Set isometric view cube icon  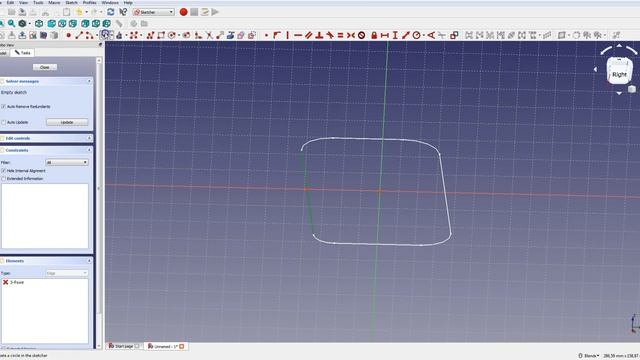(39, 24)
